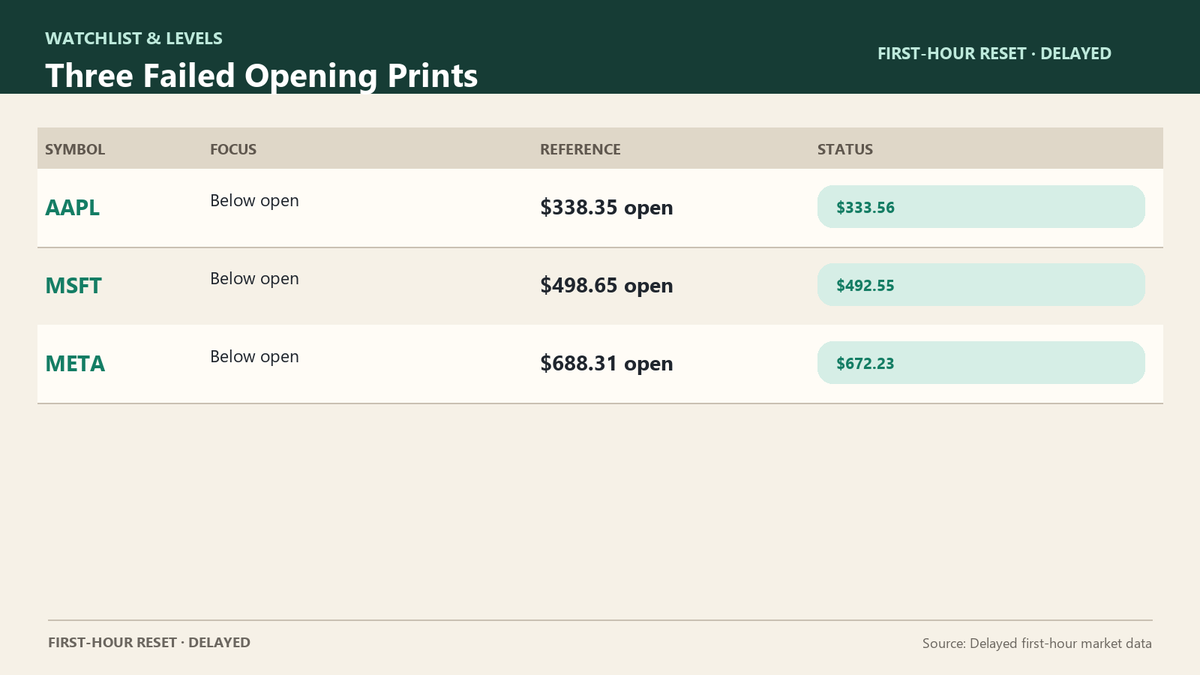Select the AAPL symbol
1200x675 pixels.
tap(73, 208)
